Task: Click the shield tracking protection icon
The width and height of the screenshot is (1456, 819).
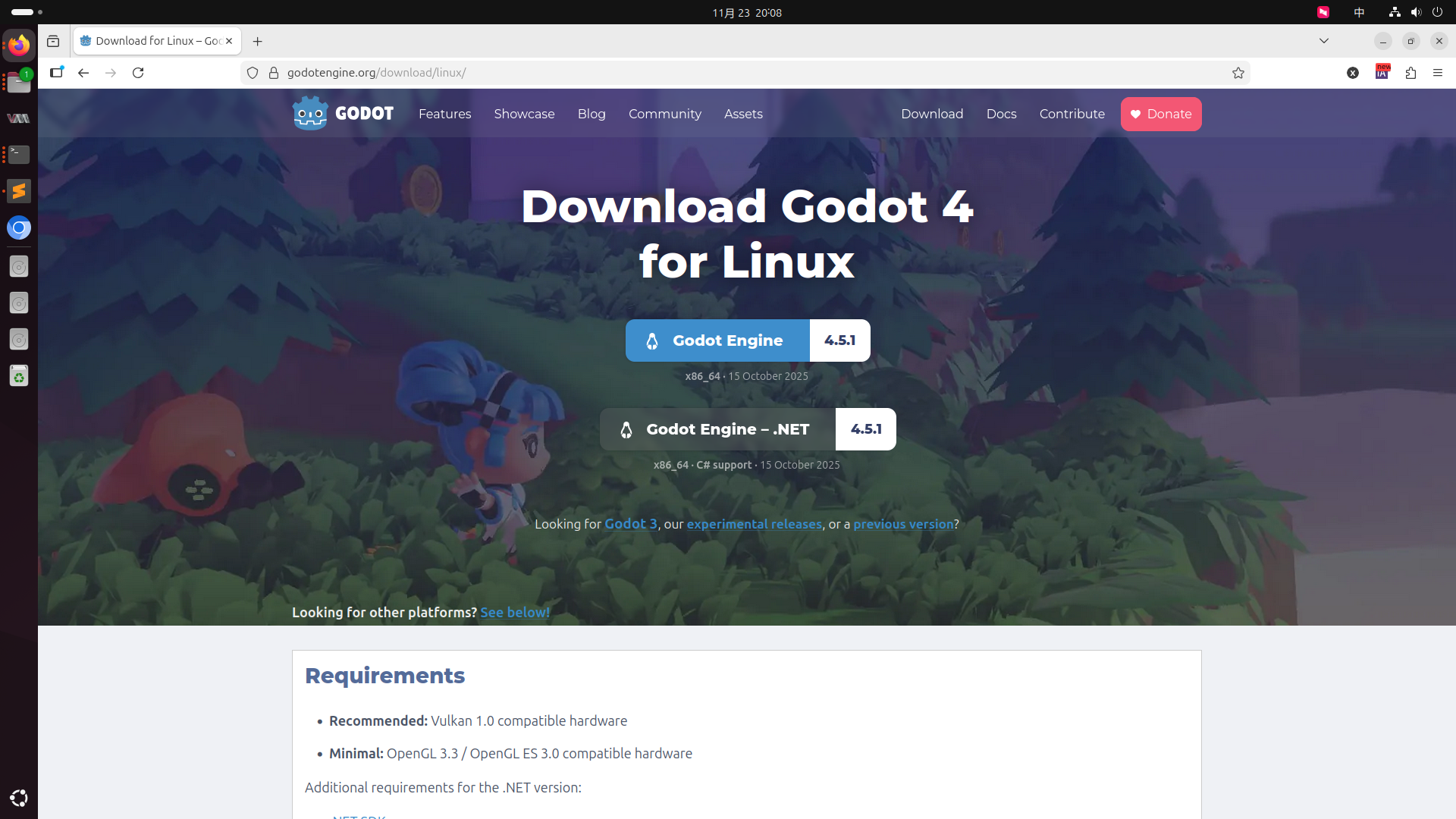Action: click(x=253, y=73)
